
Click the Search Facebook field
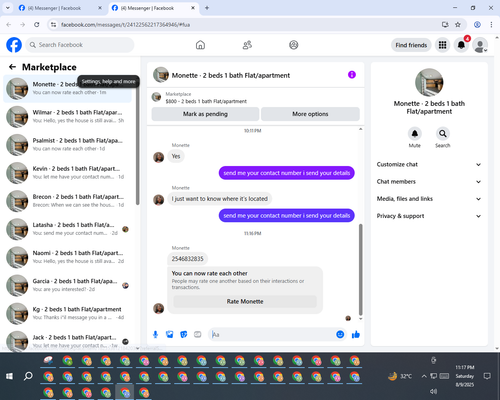coord(80,45)
